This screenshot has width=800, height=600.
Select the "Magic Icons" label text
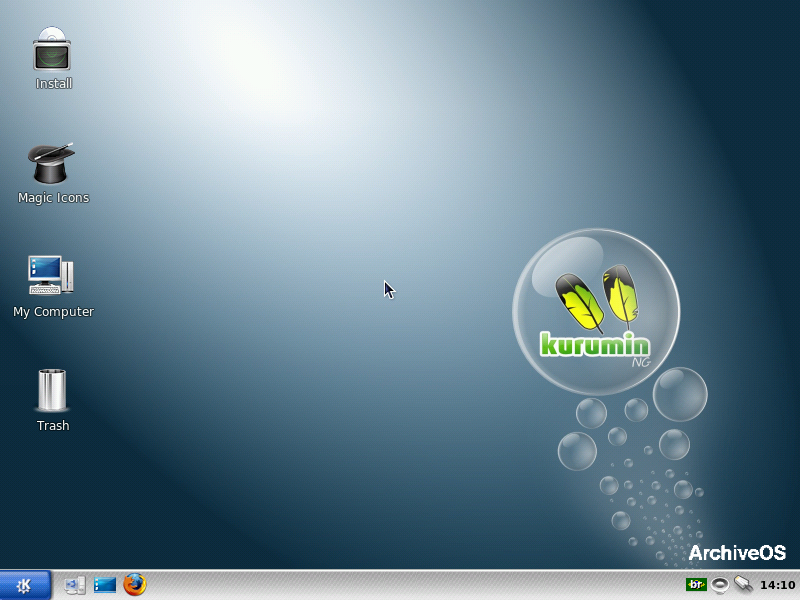click(x=54, y=197)
